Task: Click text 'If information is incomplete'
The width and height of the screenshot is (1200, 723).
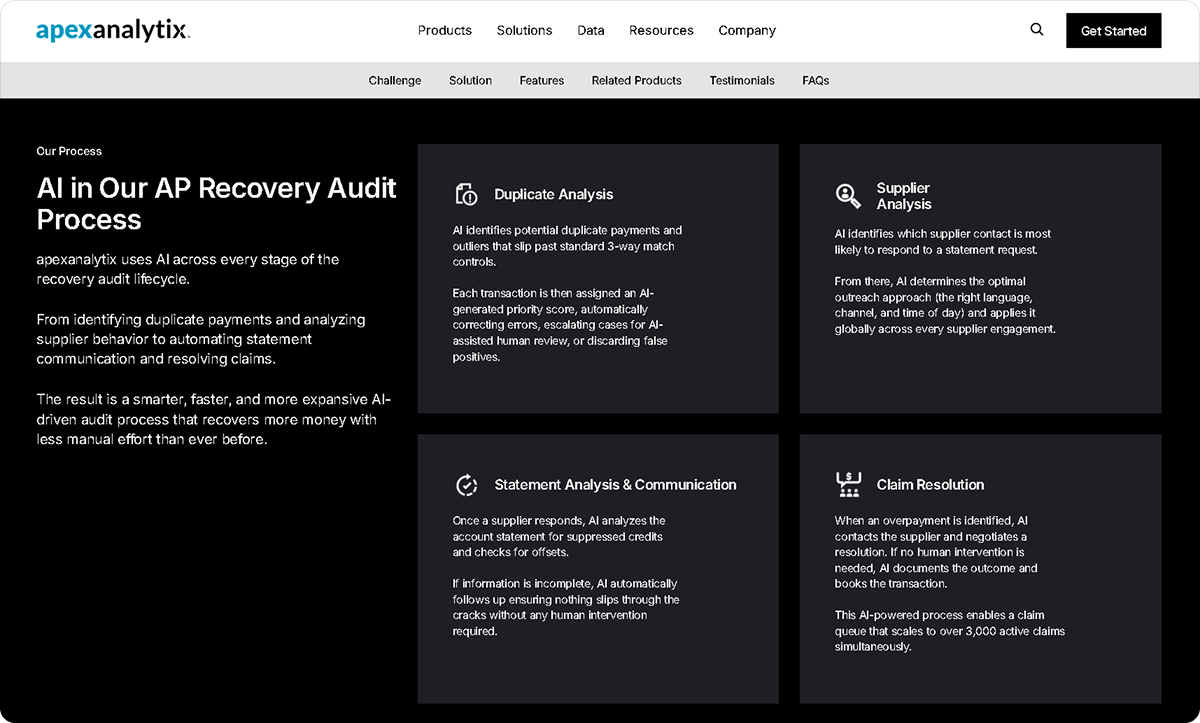Action: pos(566,607)
